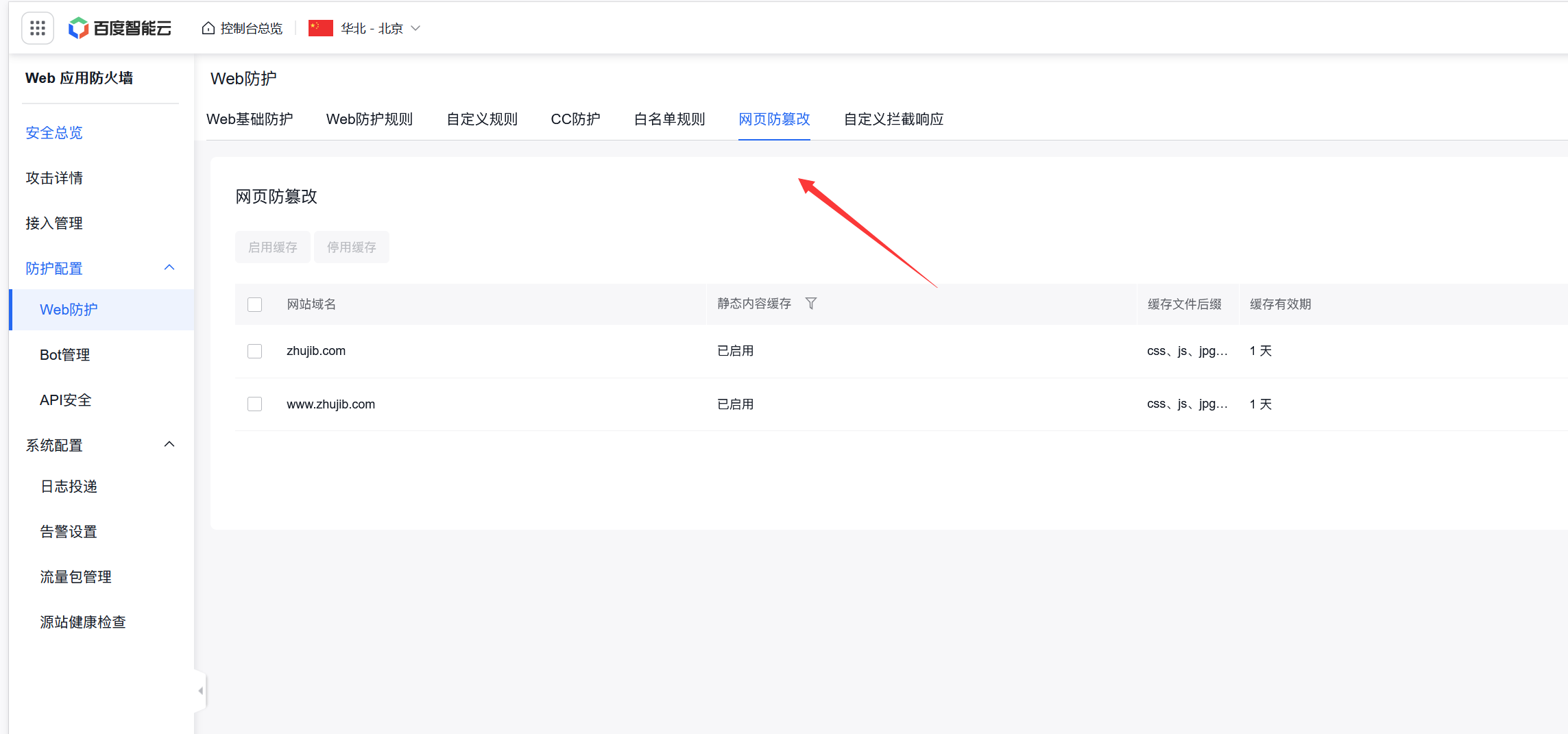The image size is (1568, 734).
Task: Click the 启用缓存 button
Action: click(x=272, y=247)
